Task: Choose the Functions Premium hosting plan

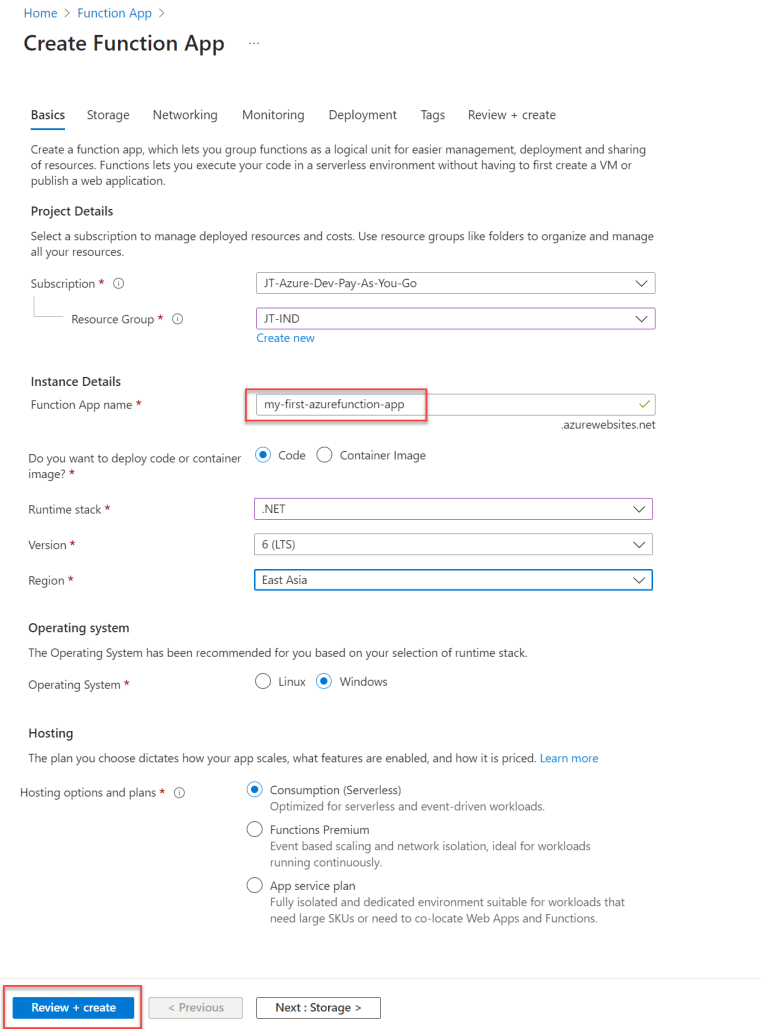Action: coord(254,828)
